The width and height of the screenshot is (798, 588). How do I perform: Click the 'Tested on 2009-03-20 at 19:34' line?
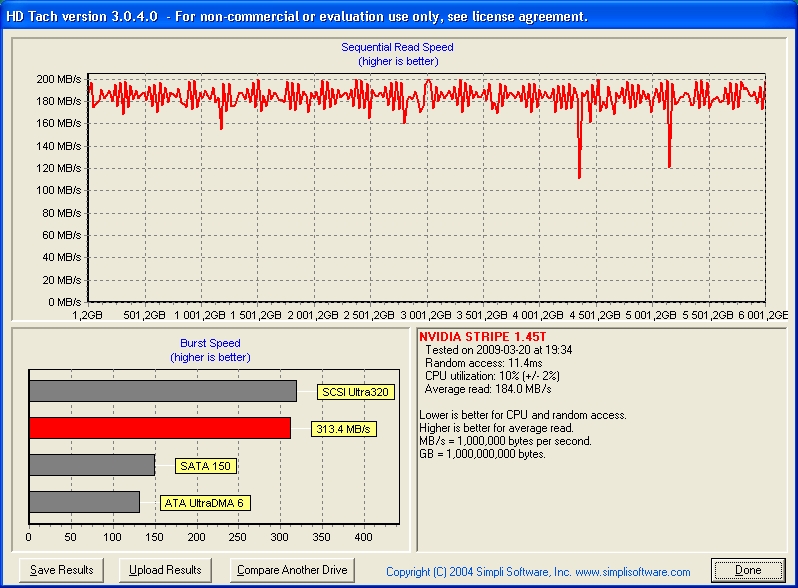click(x=498, y=350)
